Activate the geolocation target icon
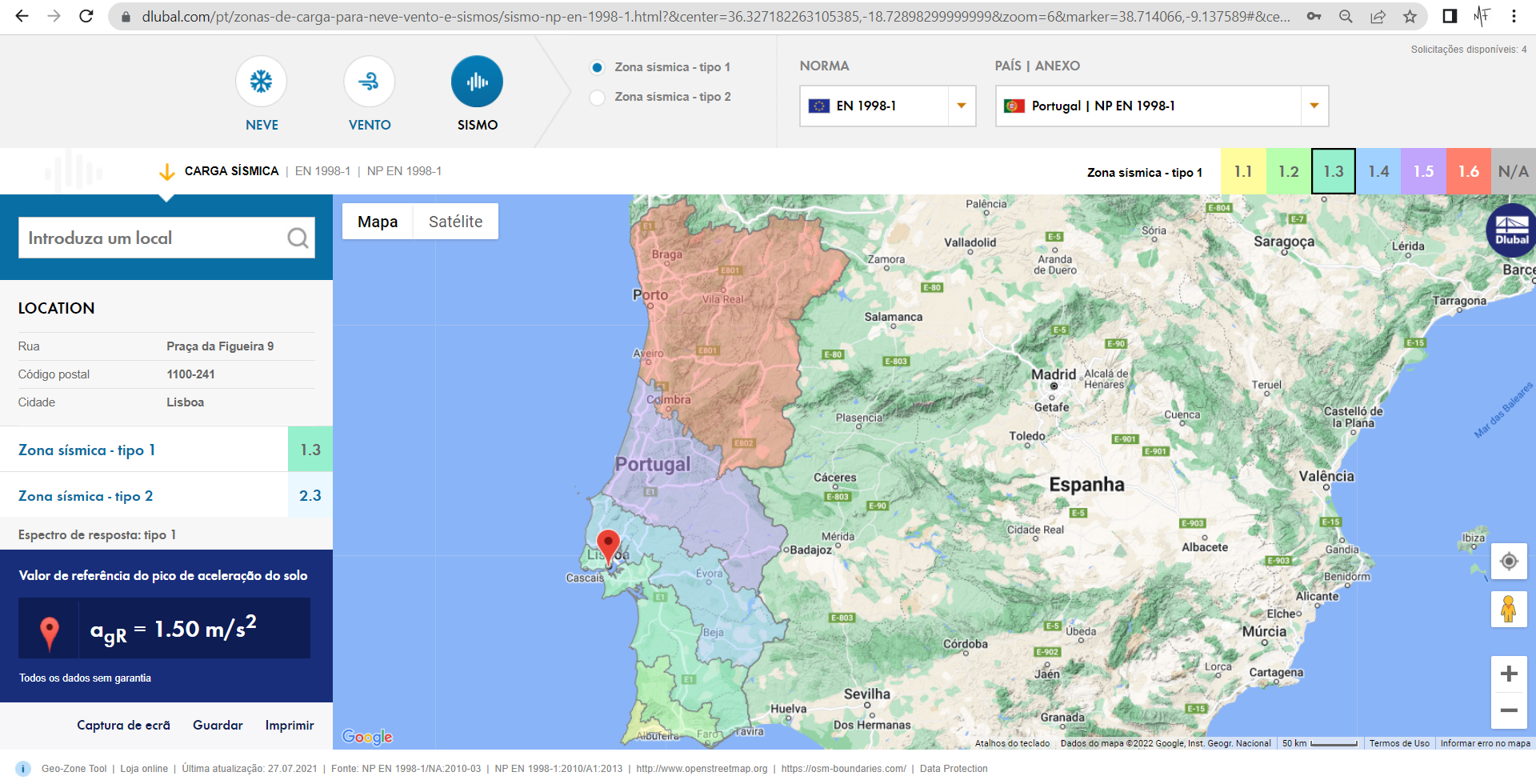The width and height of the screenshot is (1536, 784). click(x=1509, y=562)
